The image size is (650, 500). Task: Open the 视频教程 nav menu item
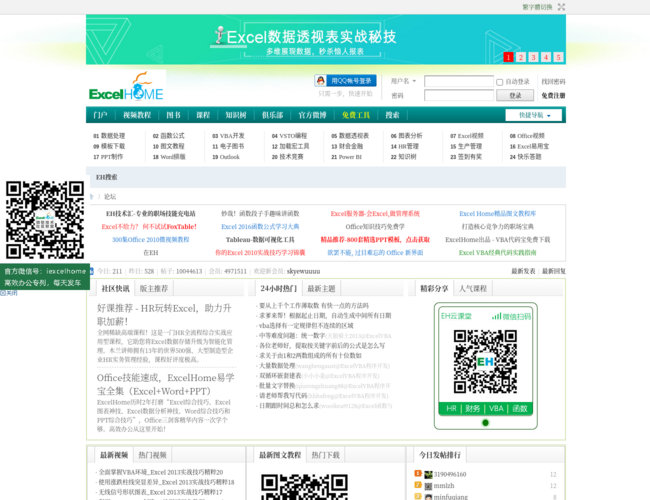point(137,115)
